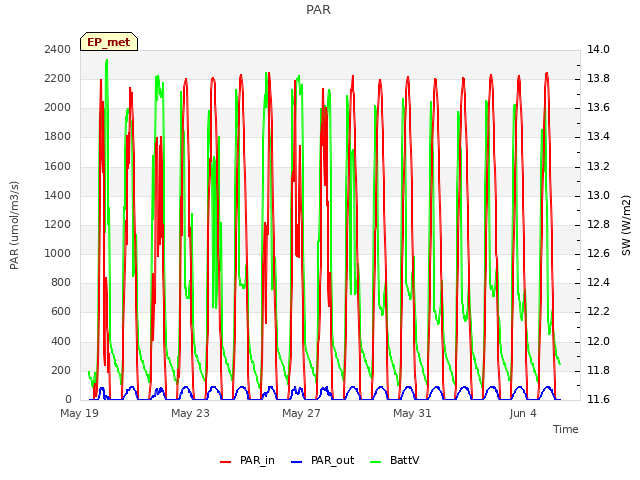Click the 1400 left-axis value
The height and width of the screenshot is (480, 640).
click(x=58, y=195)
